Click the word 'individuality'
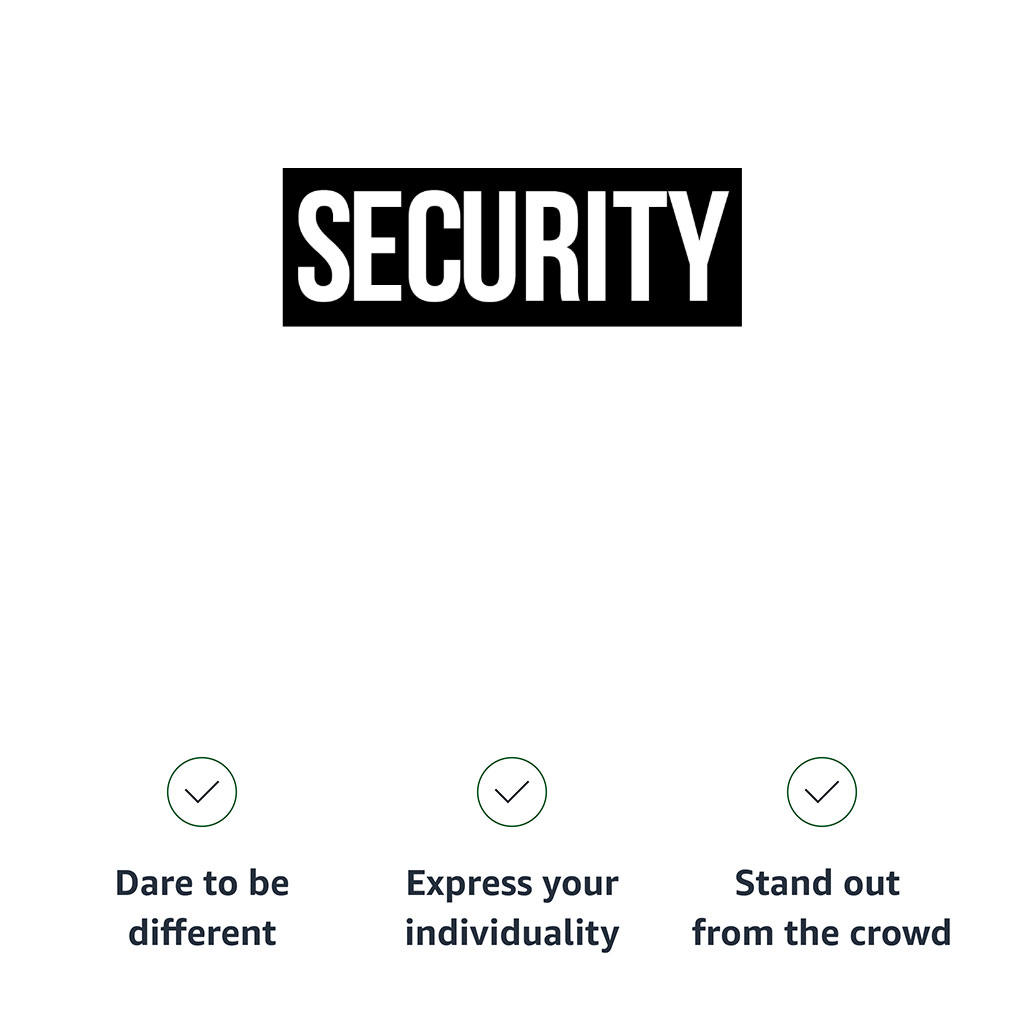 coord(512,933)
